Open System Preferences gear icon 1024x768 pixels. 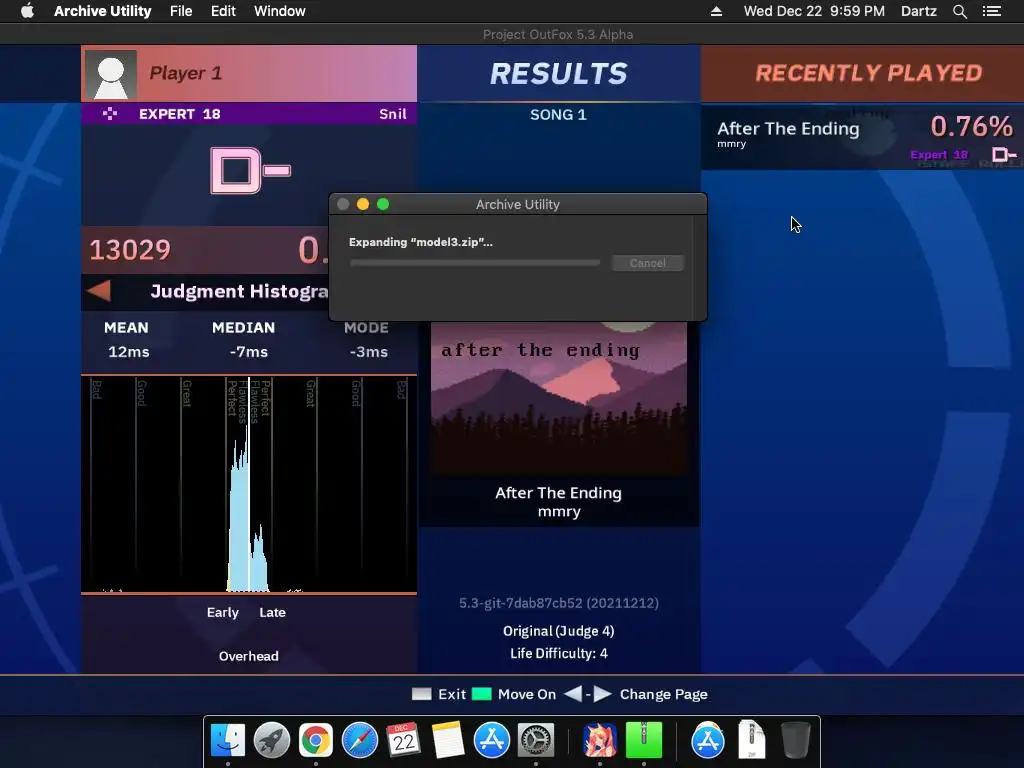[x=536, y=740]
